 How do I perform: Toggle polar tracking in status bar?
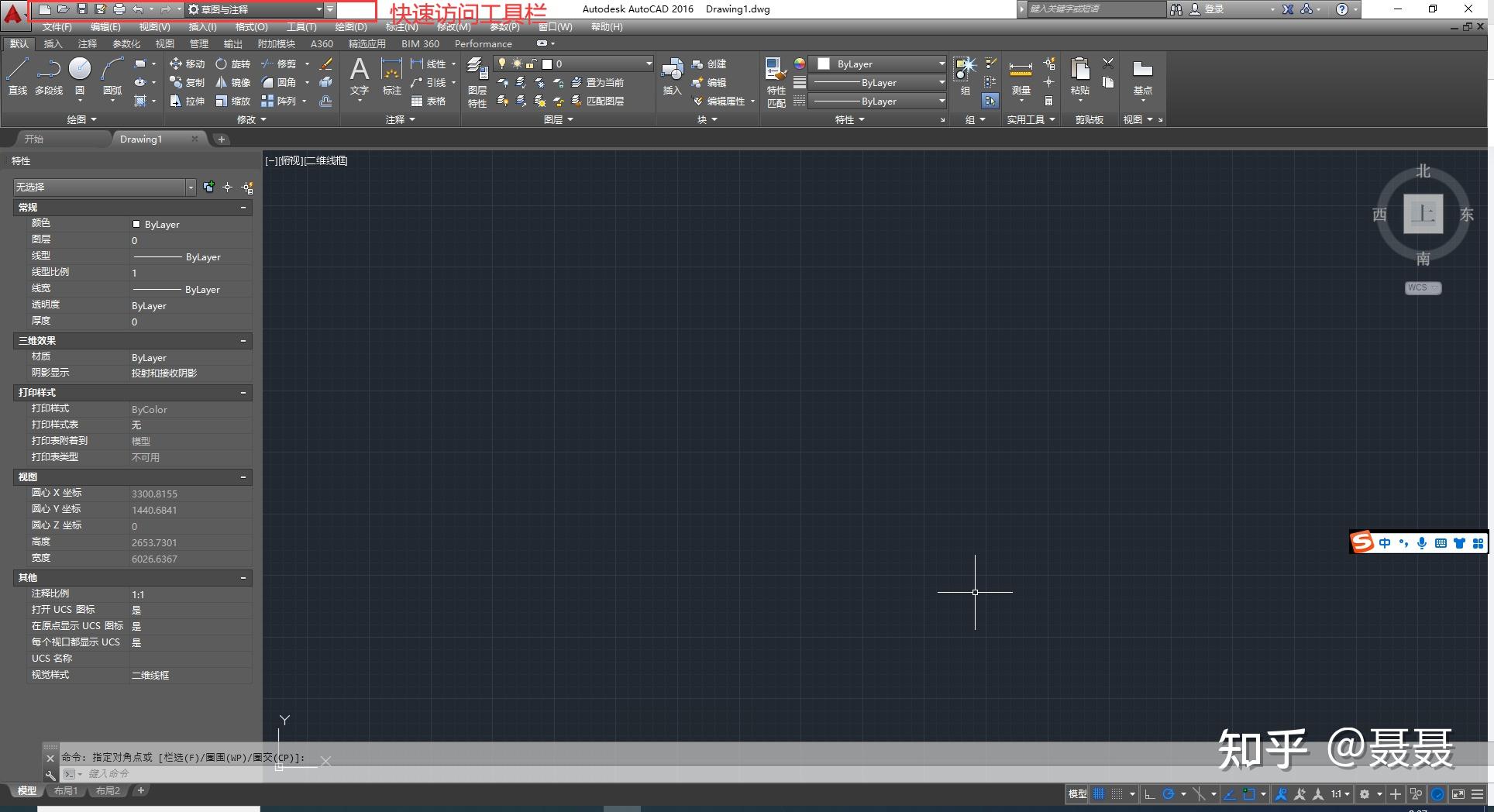(x=1169, y=794)
